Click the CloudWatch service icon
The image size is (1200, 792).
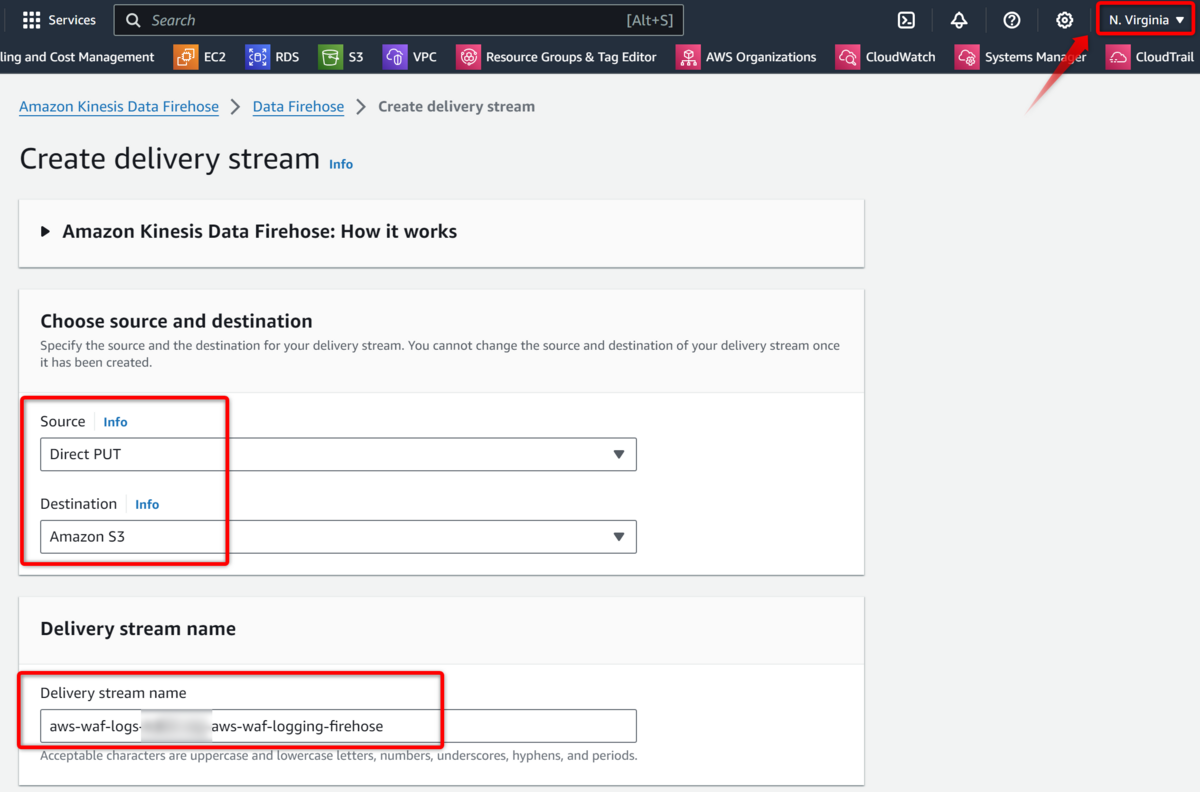(x=848, y=57)
